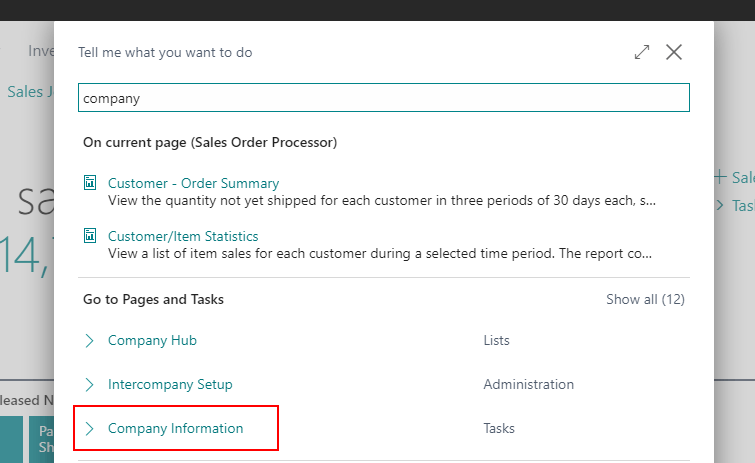
Task: Open the Customer - Order Summary report
Action: tap(193, 184)
